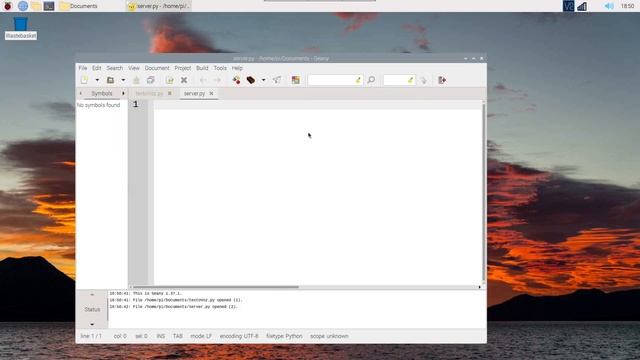Image resolution: width=640 pixels, height=360 pixels.
Task: Open the file manager taskbar icon
Action: (36, 6)
